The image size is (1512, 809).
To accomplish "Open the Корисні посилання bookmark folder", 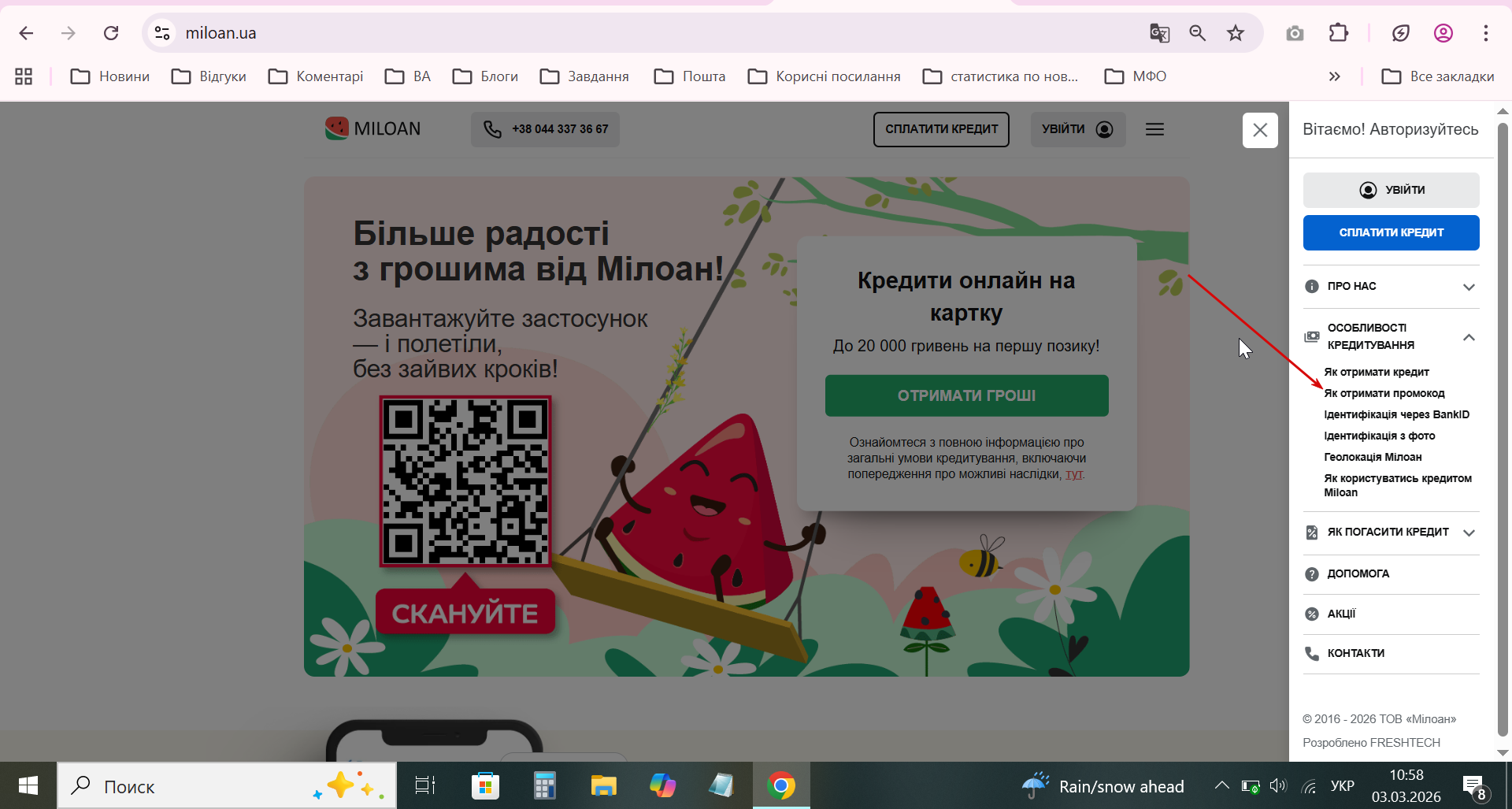I will pos(825,76).
